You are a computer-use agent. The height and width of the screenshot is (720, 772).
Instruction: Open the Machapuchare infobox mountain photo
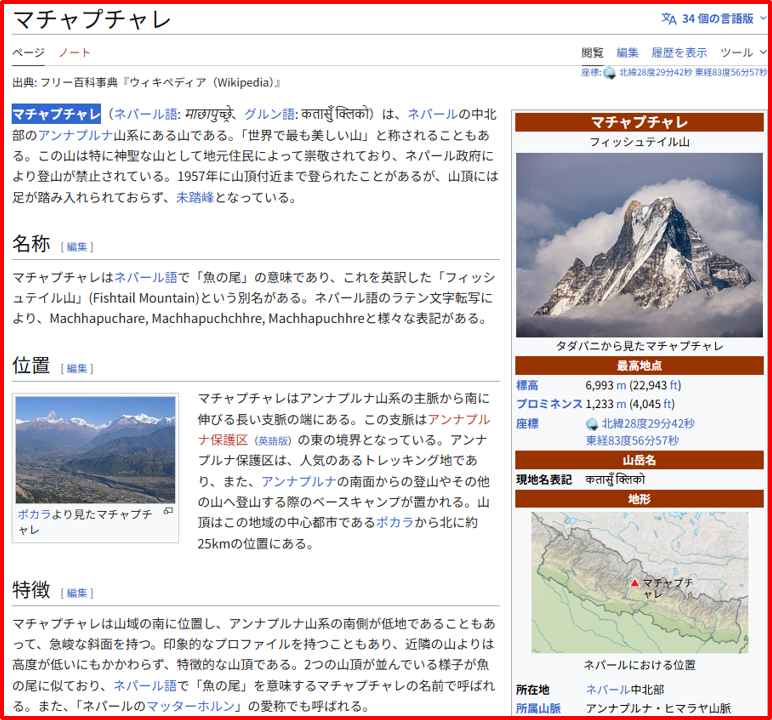[639, 245]
